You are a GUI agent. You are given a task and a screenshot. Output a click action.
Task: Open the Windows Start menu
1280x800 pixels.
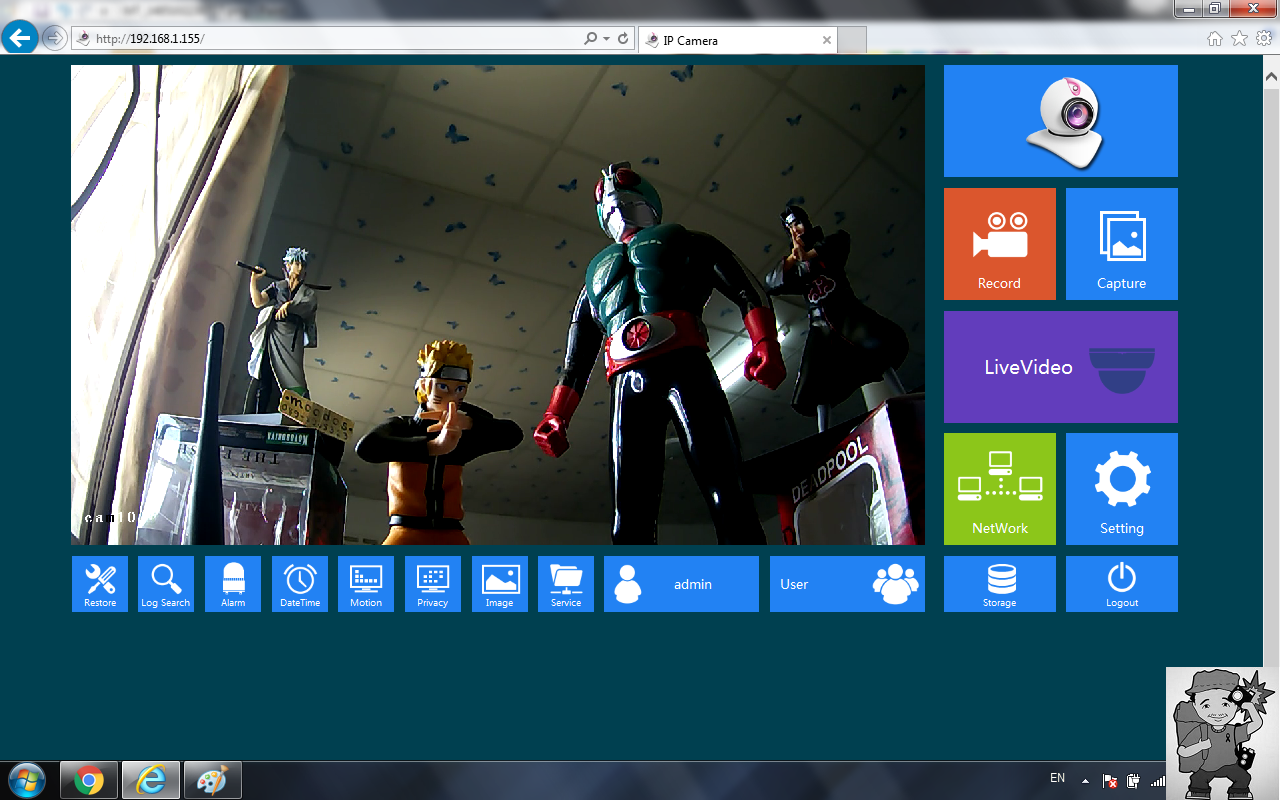point(27,780)
